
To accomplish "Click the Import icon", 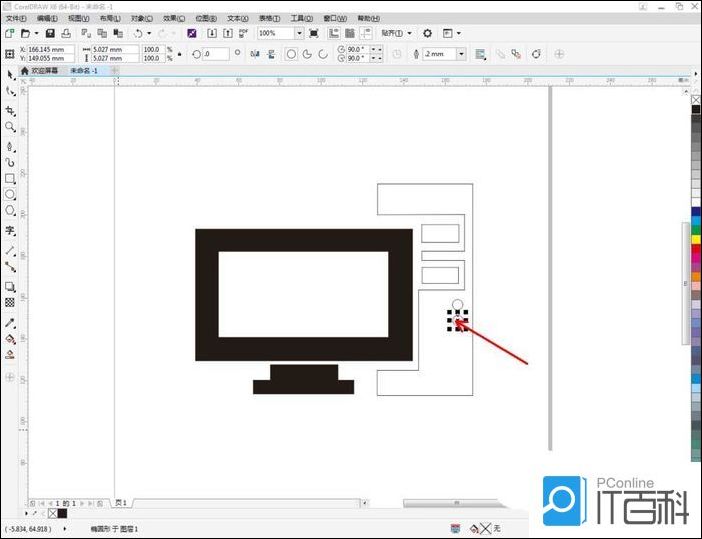I will tap(212, 33).
